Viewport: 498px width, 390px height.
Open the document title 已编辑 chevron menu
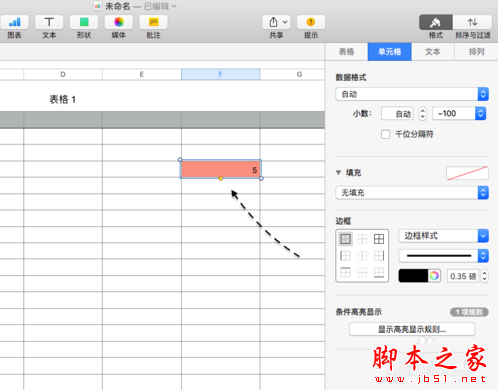click(x=174, y=6)
